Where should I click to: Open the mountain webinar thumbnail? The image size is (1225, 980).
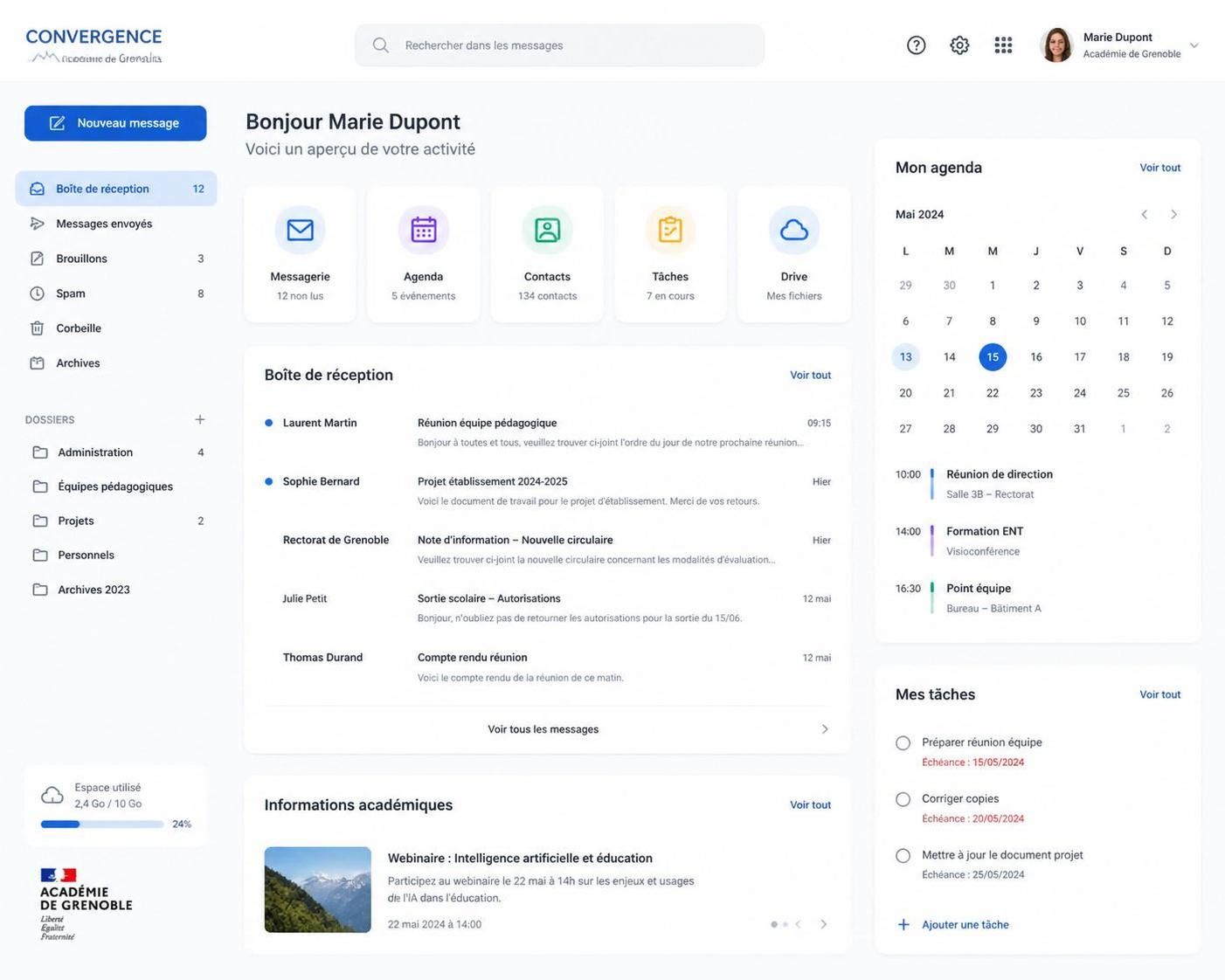pos(318,889)
